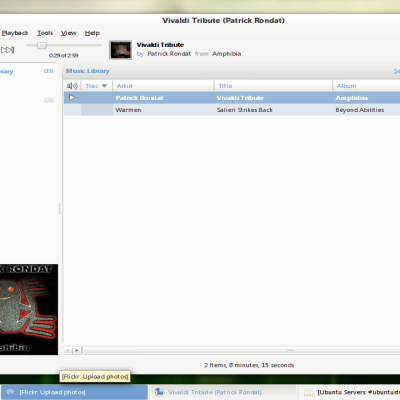Click the horizontal scrollbar track
Viewport: 400px width, 400px height.
point(241,350)
